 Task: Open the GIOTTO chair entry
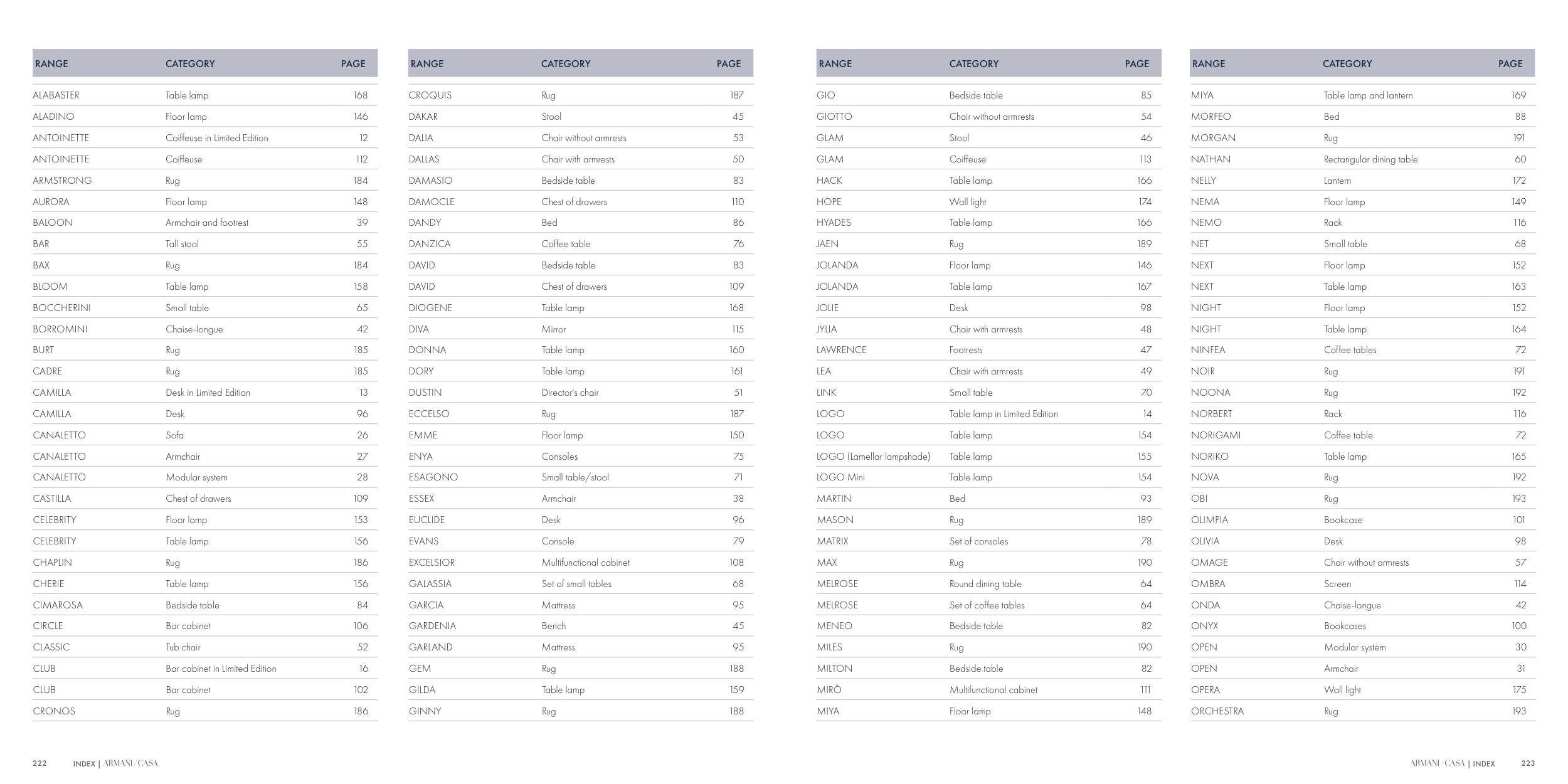[834, 117]
